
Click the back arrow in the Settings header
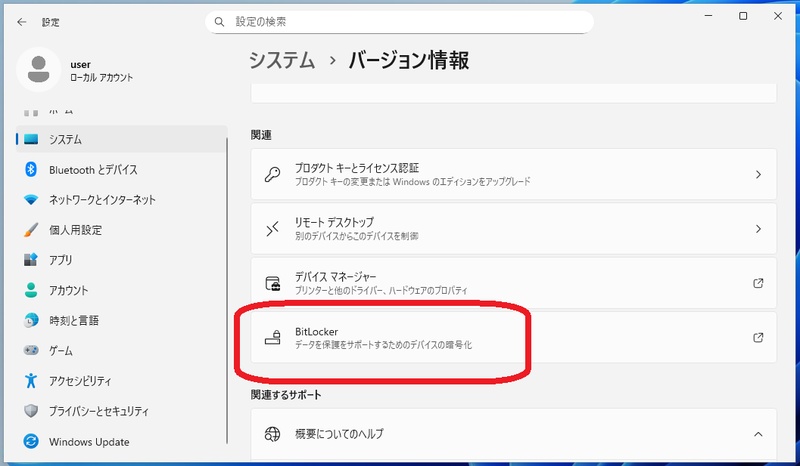(21, 22)
